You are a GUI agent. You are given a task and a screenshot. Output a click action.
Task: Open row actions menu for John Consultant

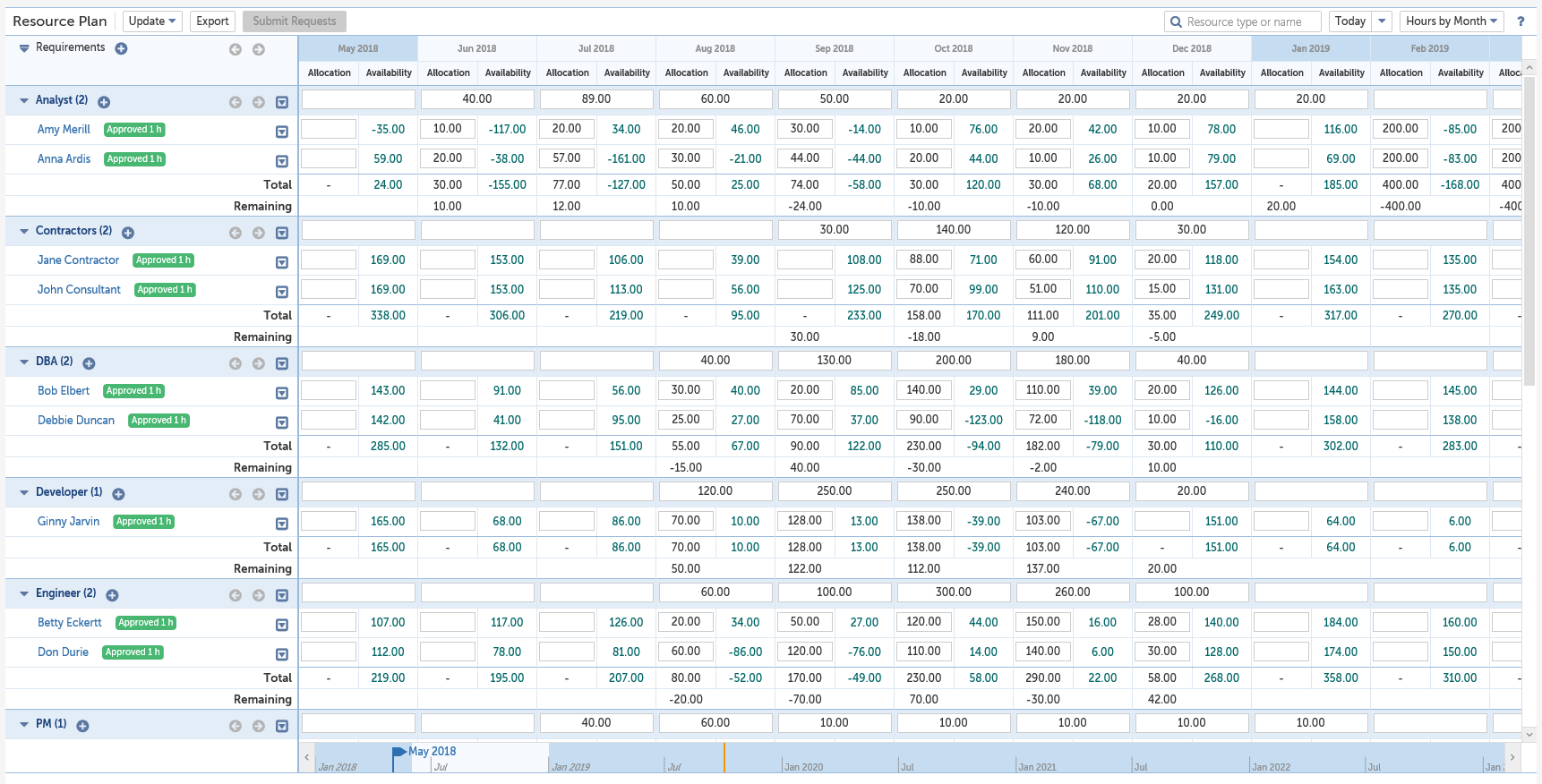point(282,292)
